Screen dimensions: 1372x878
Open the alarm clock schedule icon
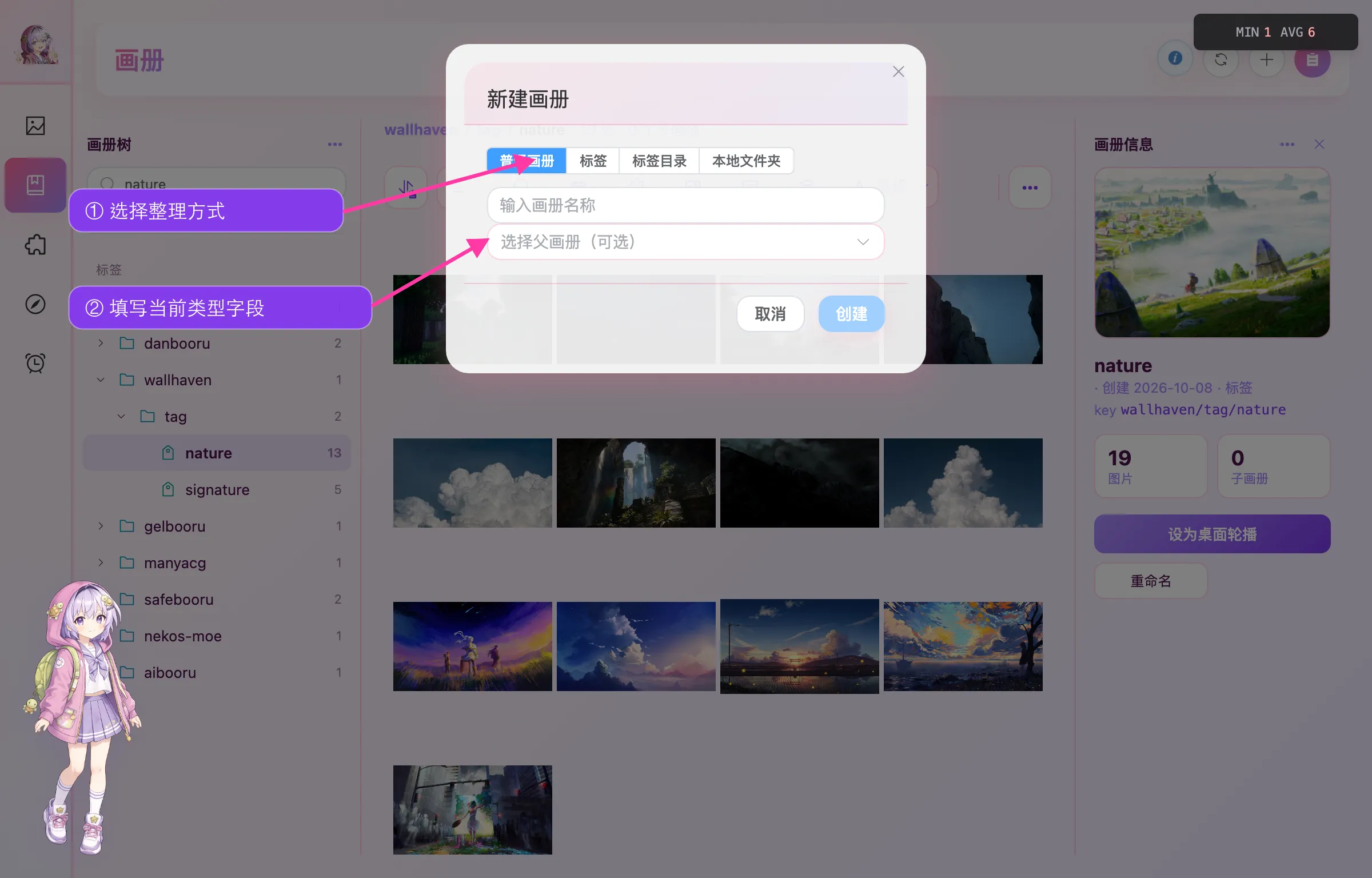click(x=35, y=363)
